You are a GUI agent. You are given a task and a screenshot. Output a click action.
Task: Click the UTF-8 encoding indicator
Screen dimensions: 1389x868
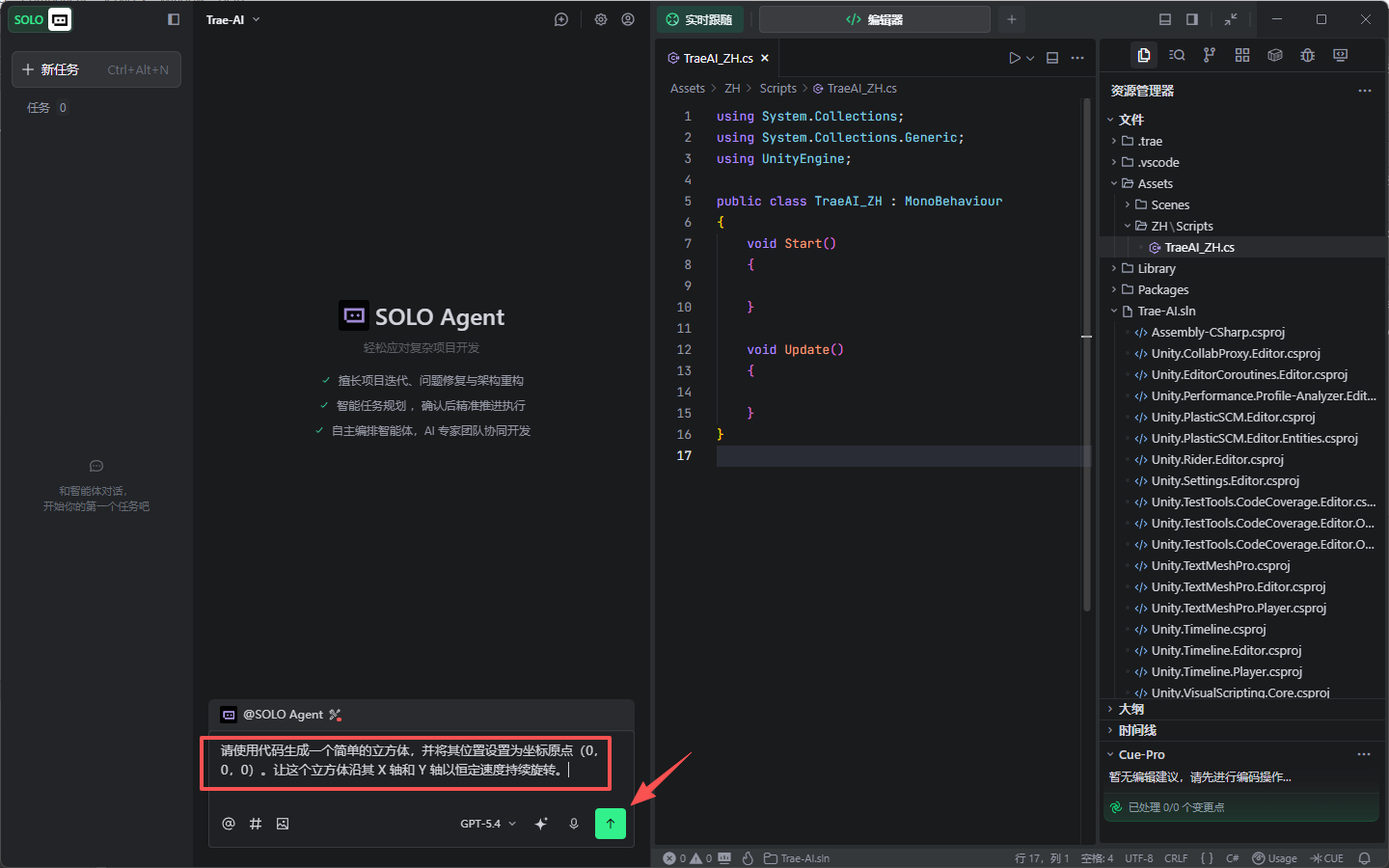1139,858
